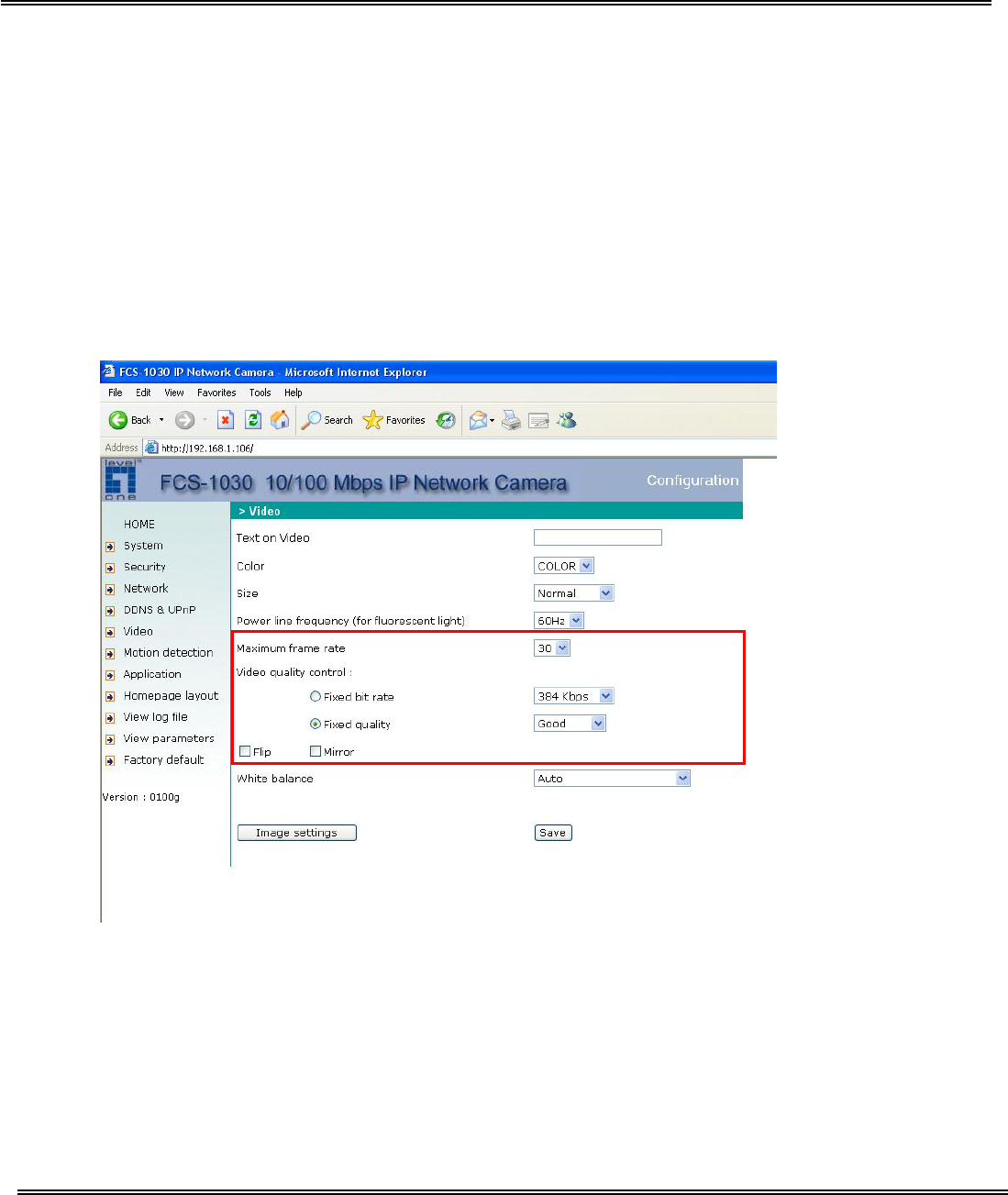The image size is (1008, 1195).
Task: Click the arrow icon beside Motion detection
Action: (x=110, y=654)
